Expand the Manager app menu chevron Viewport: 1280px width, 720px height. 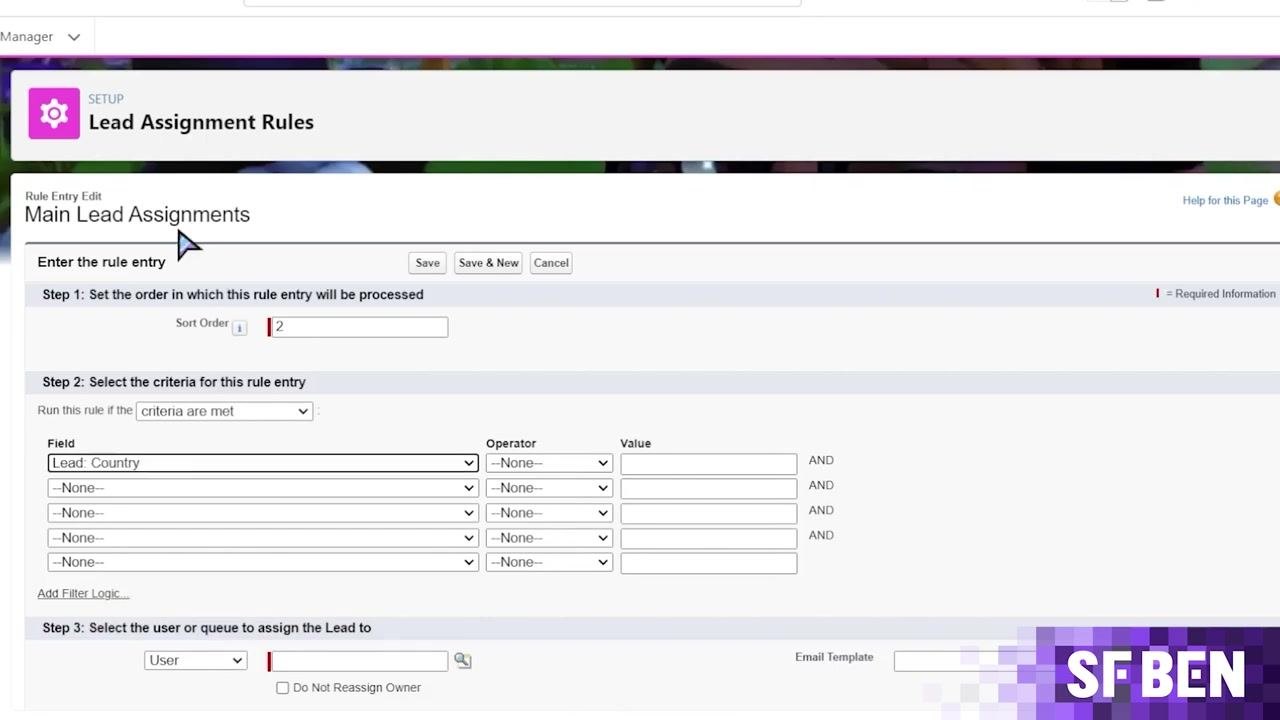tap(73, 37)
